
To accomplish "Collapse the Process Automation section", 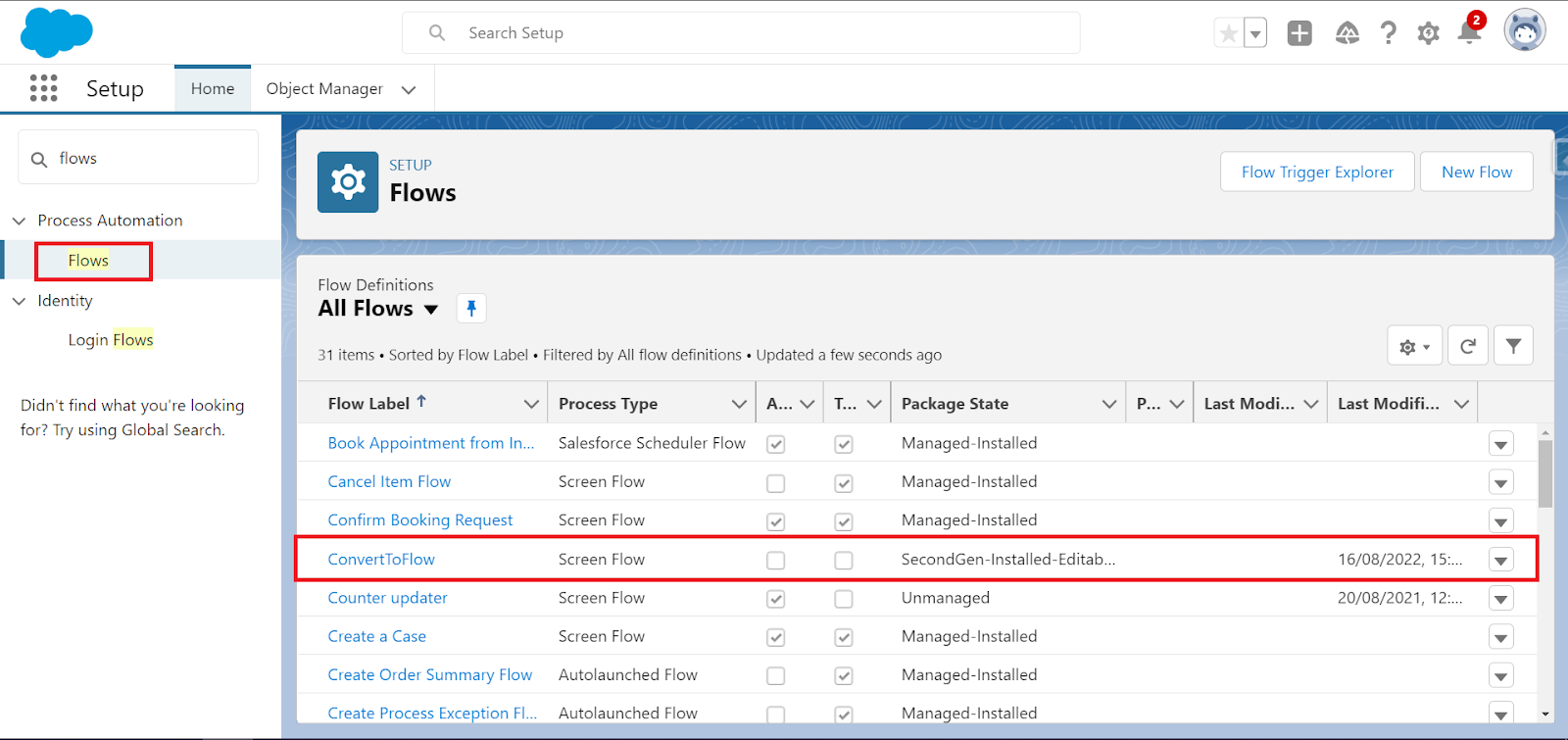I will pyautogui.click(x=19, y=221).
